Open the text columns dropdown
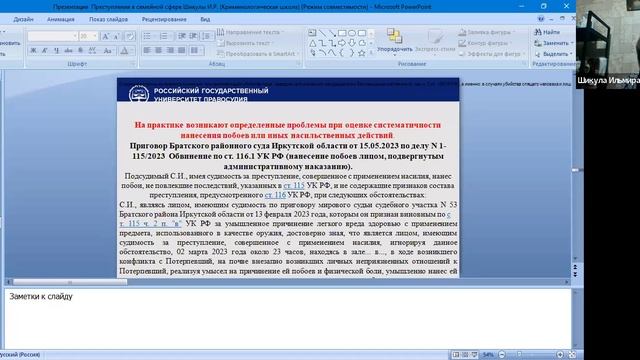640x360 pixels. coord(196,50)
